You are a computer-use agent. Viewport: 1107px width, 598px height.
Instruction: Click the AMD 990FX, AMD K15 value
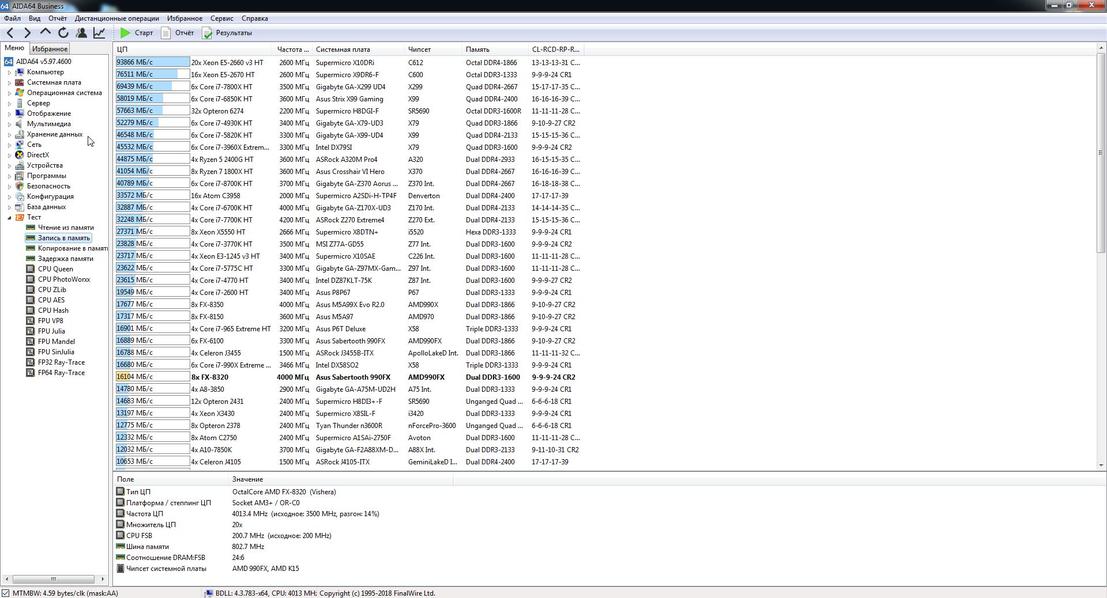(x=266, y=568)
